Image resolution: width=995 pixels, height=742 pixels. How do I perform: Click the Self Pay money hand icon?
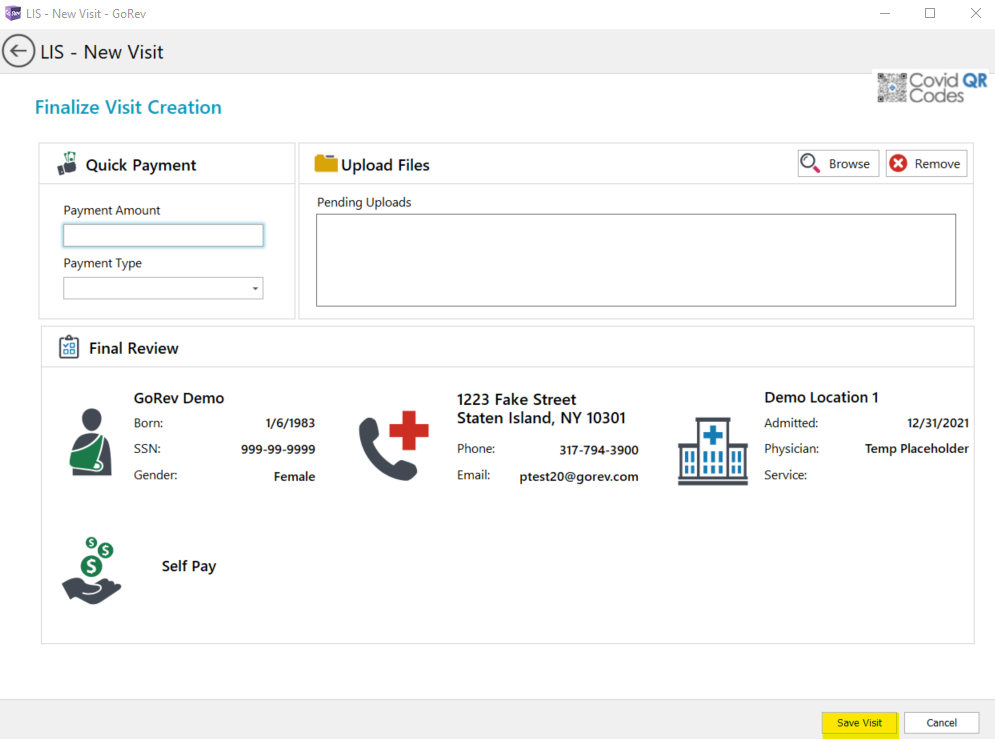click(x=91, y=570)
